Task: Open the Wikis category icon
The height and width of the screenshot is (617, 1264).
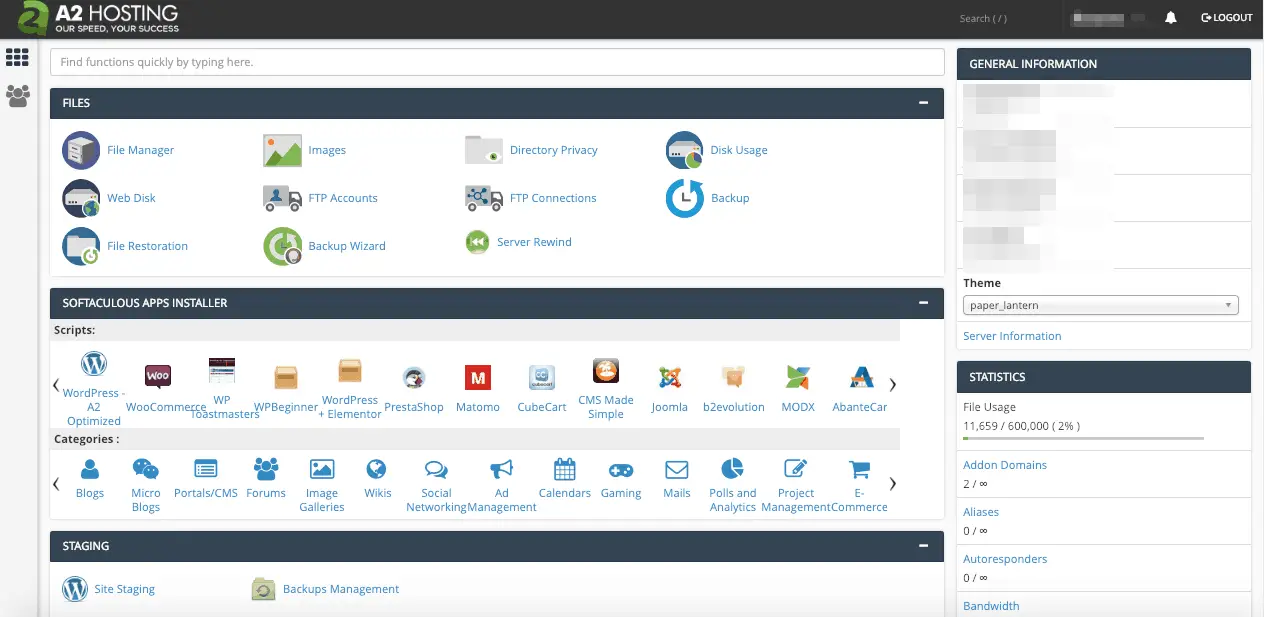Action: [x=377, y=468]
